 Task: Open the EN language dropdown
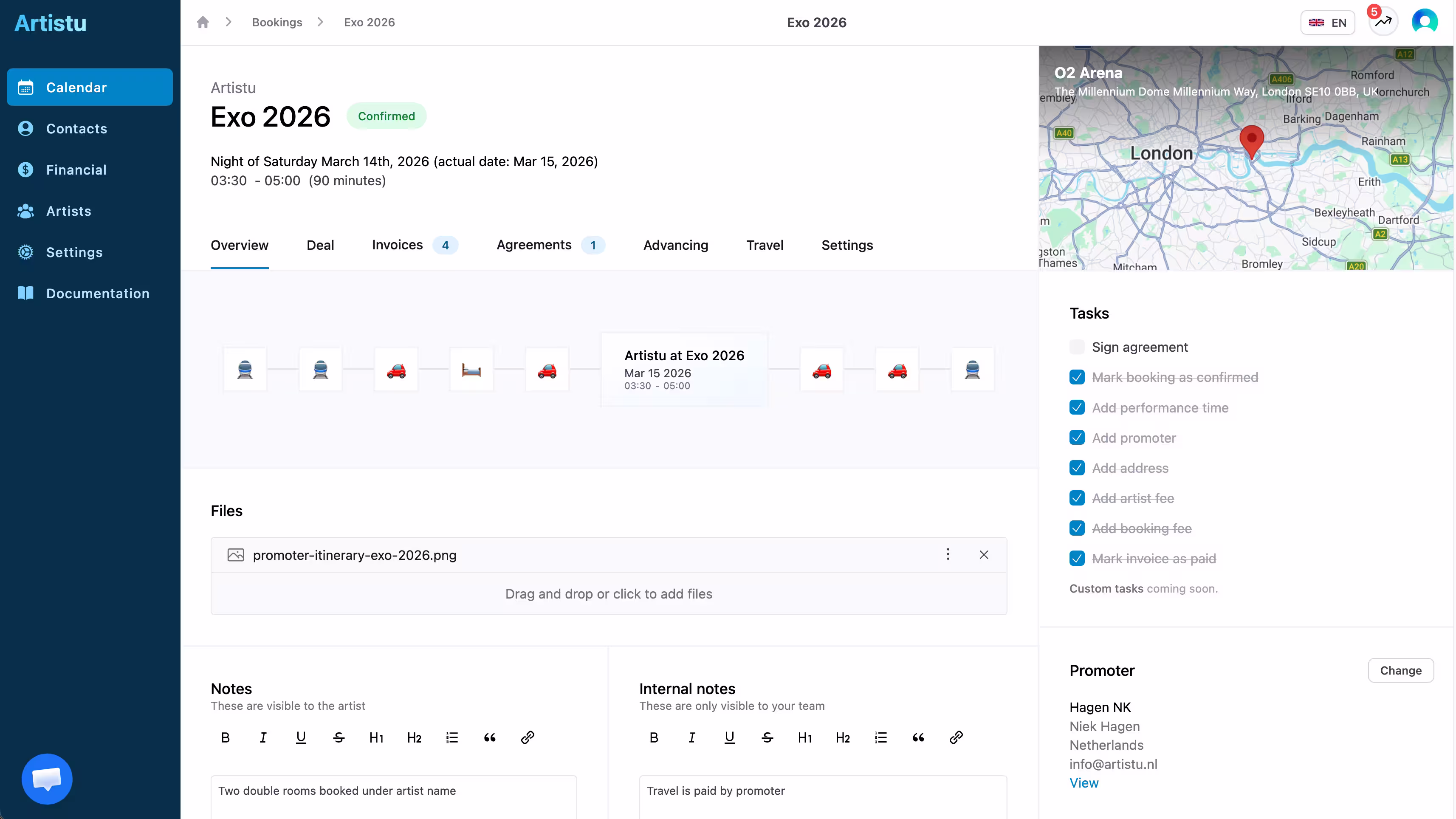point(1327,23)
